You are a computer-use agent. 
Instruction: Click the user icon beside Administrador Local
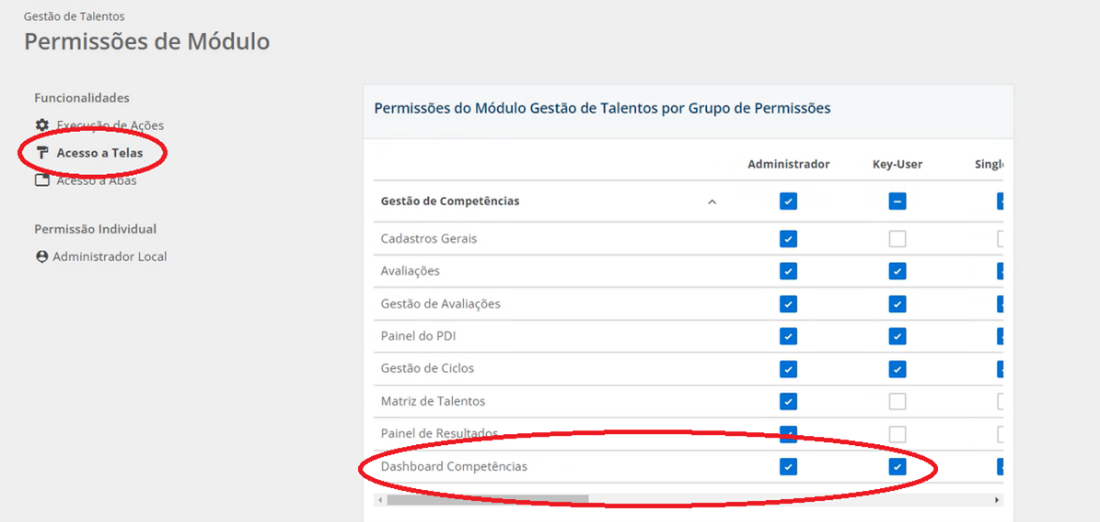coord(42,257)
